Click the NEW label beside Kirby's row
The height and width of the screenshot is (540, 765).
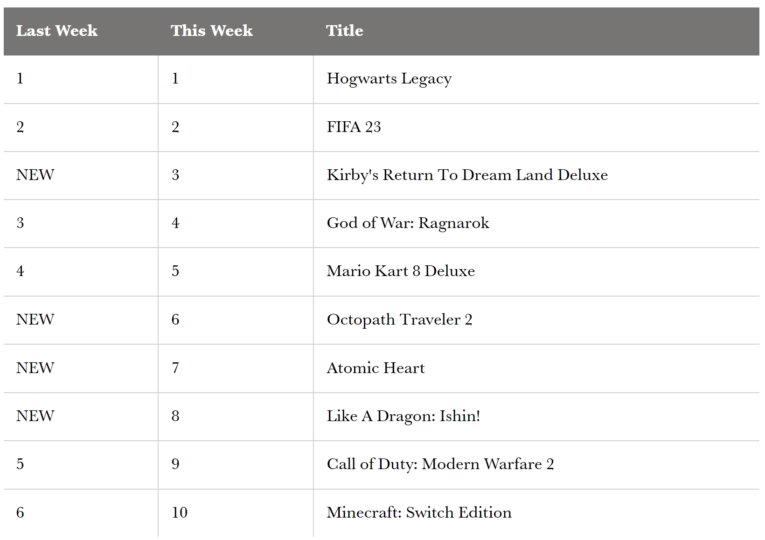click(35, 175)
